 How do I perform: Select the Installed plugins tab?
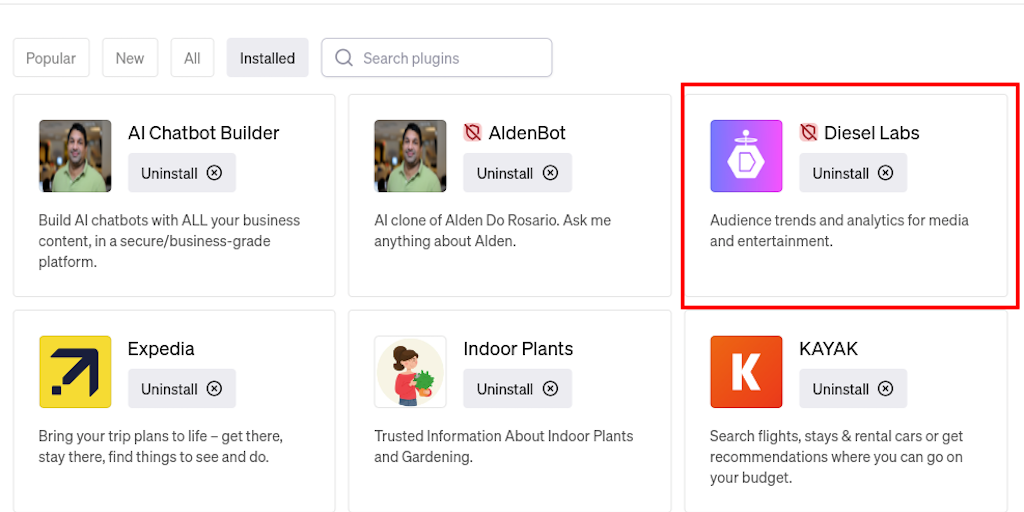[267, 58]
